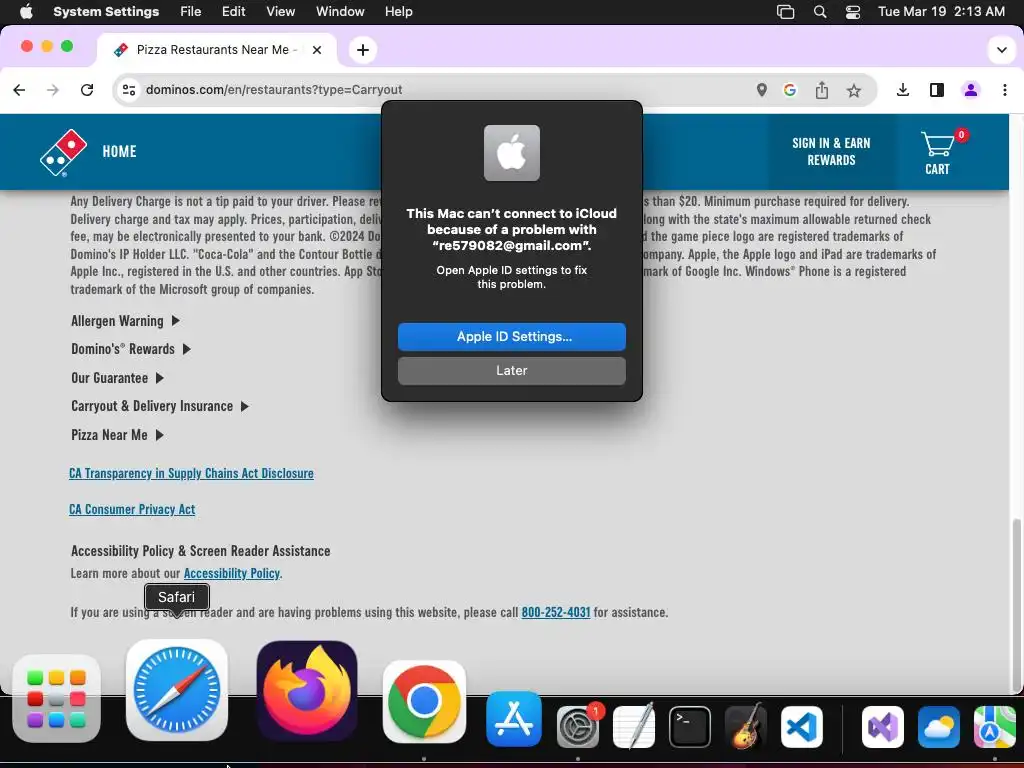Open TextEdit from the Dock
The height and width of the screenshot is (768, 1024).
pyautogui.click(x=634, y=726)
